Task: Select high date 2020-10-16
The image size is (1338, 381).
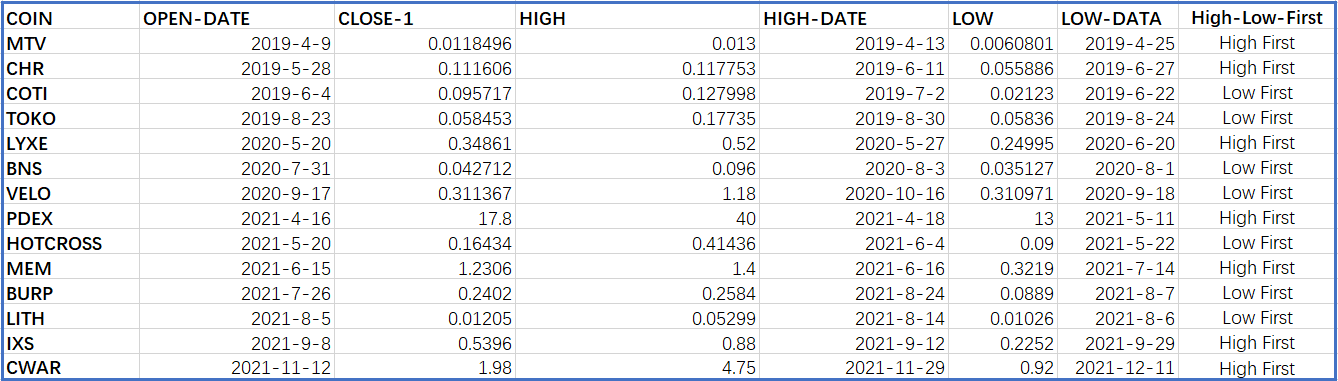Action: pyautogui.click(x=895, y=193)
